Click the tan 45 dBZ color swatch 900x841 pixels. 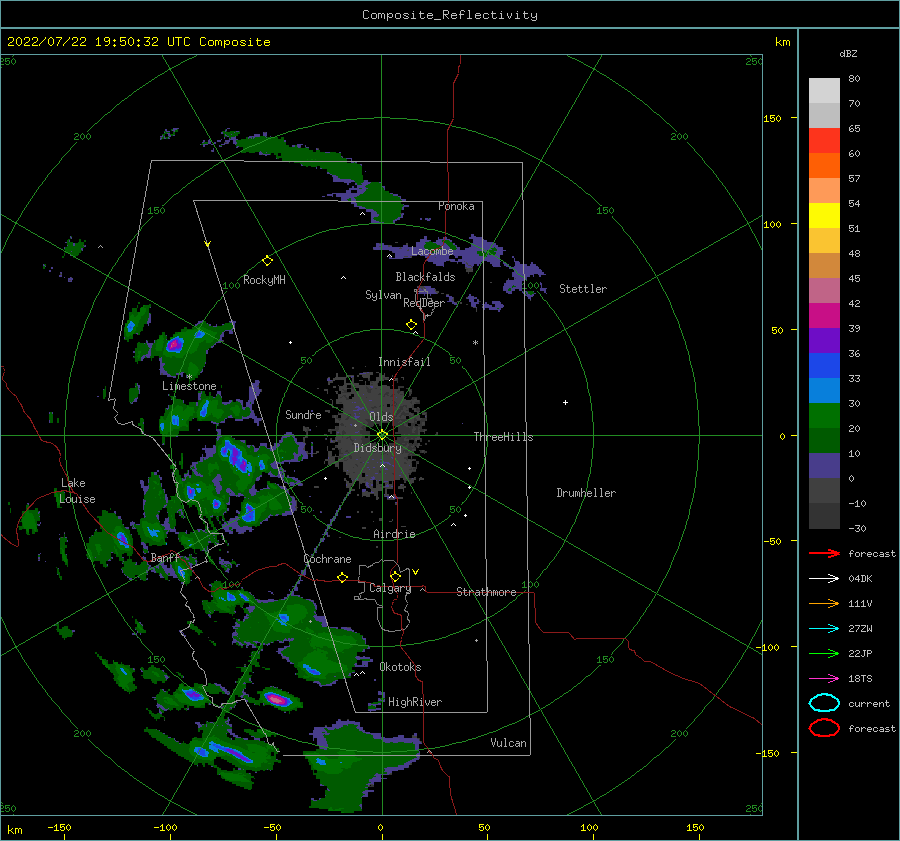824,265
